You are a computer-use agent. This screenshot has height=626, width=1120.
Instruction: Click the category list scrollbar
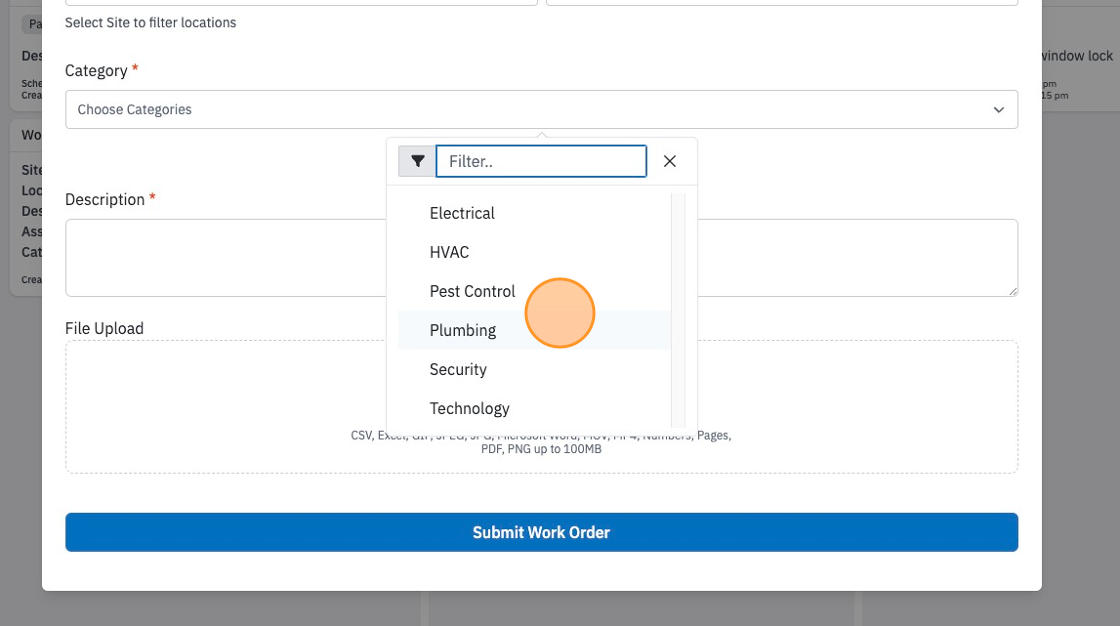tap(678, 310)
